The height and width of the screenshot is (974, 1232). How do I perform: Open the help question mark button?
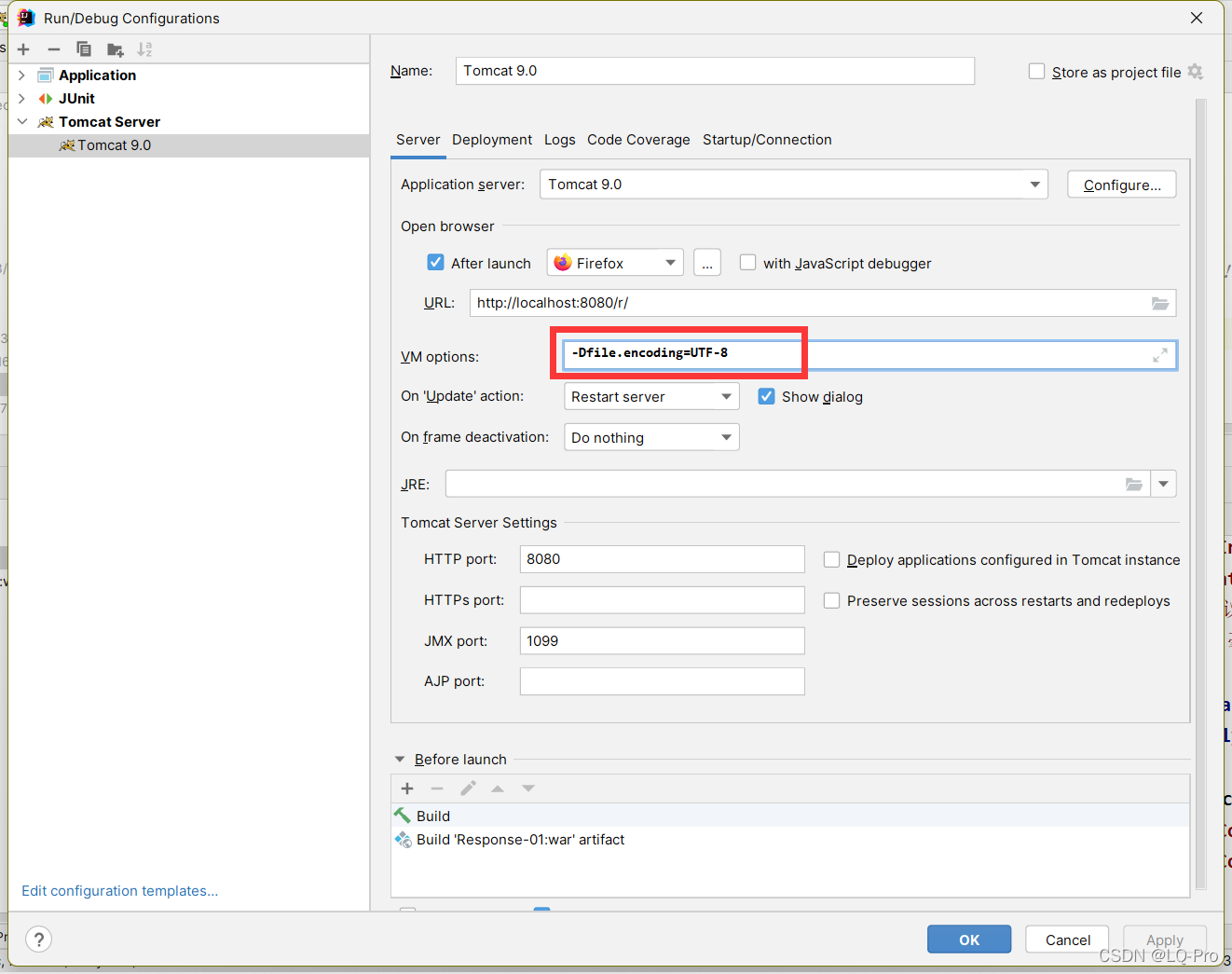(39, 940)
